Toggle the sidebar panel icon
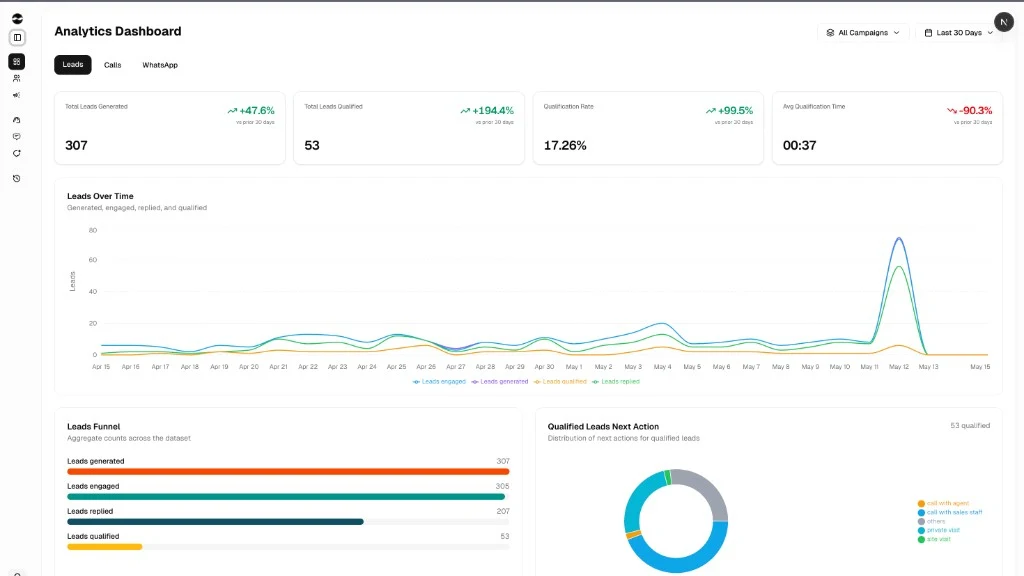The image size is (1024, 576). tap(17, 38)
